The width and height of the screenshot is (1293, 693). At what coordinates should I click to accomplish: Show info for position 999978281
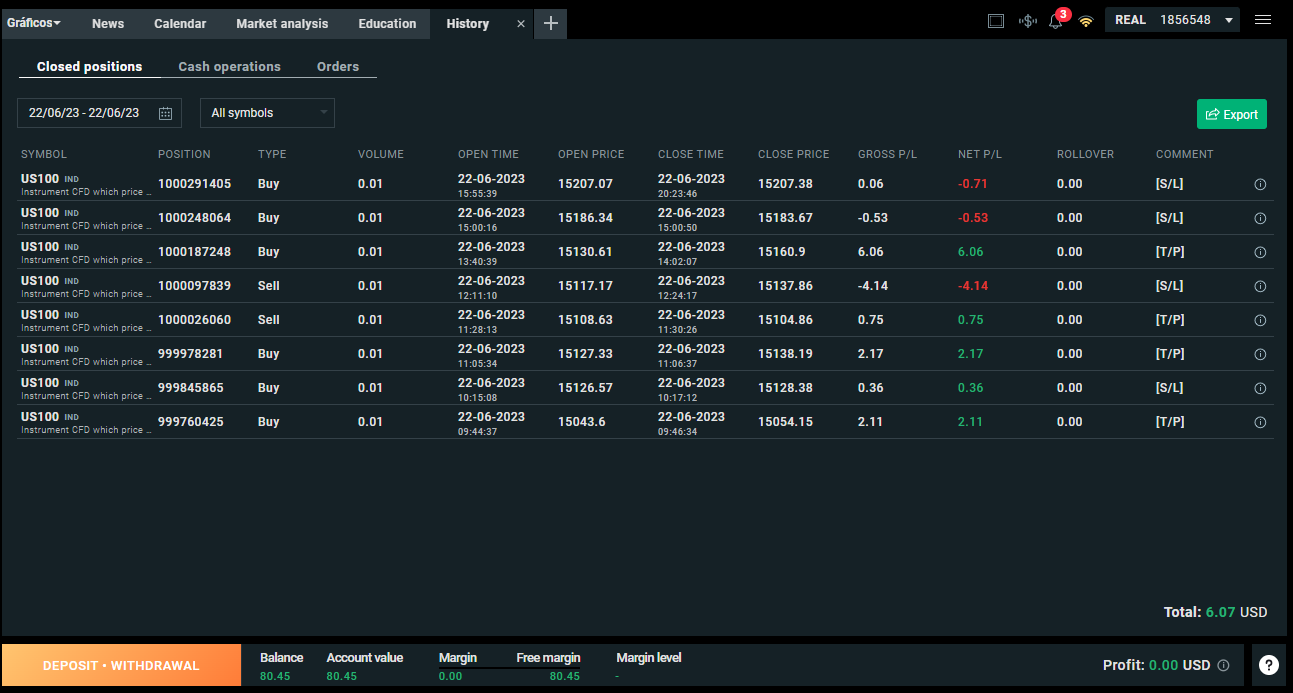coord(1260,354)
